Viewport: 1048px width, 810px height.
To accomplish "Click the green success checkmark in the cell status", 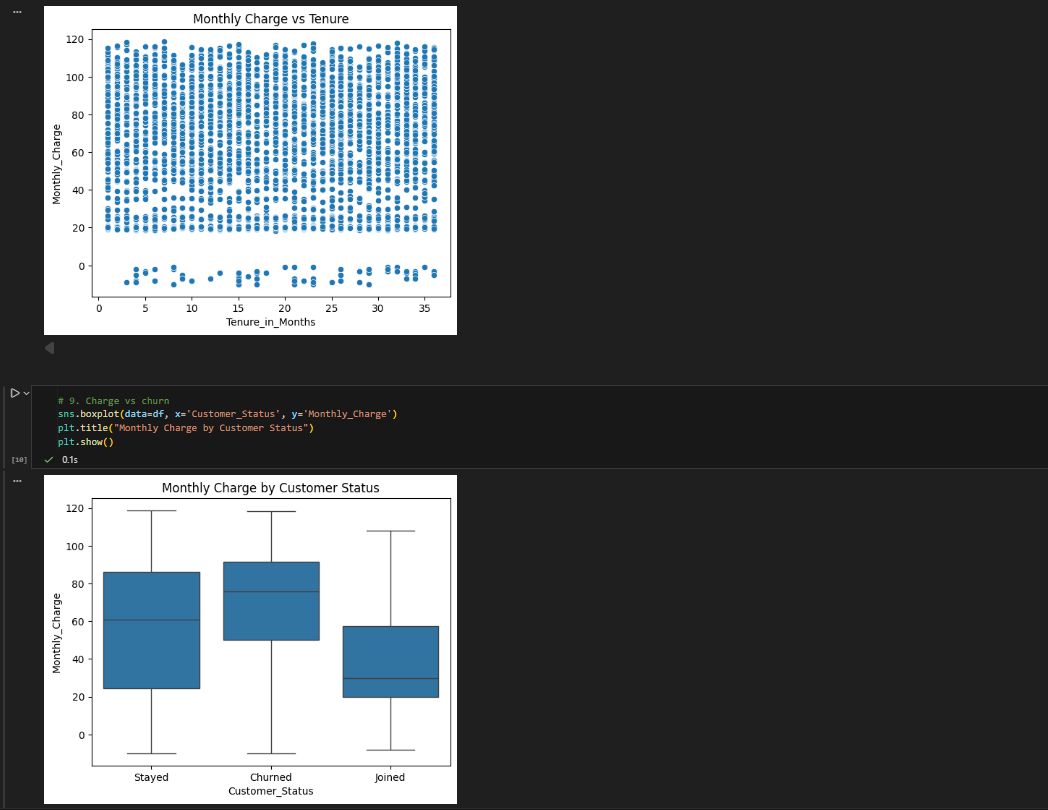I will [x=47, y=459].
